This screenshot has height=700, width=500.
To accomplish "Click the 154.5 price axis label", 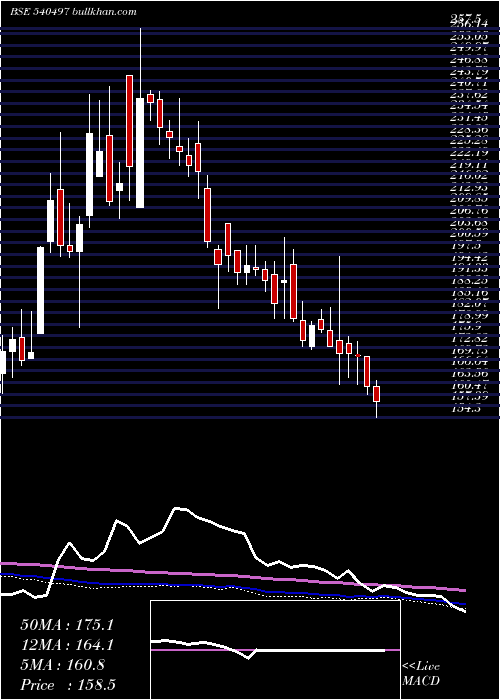I will click(x=467, y=408).
